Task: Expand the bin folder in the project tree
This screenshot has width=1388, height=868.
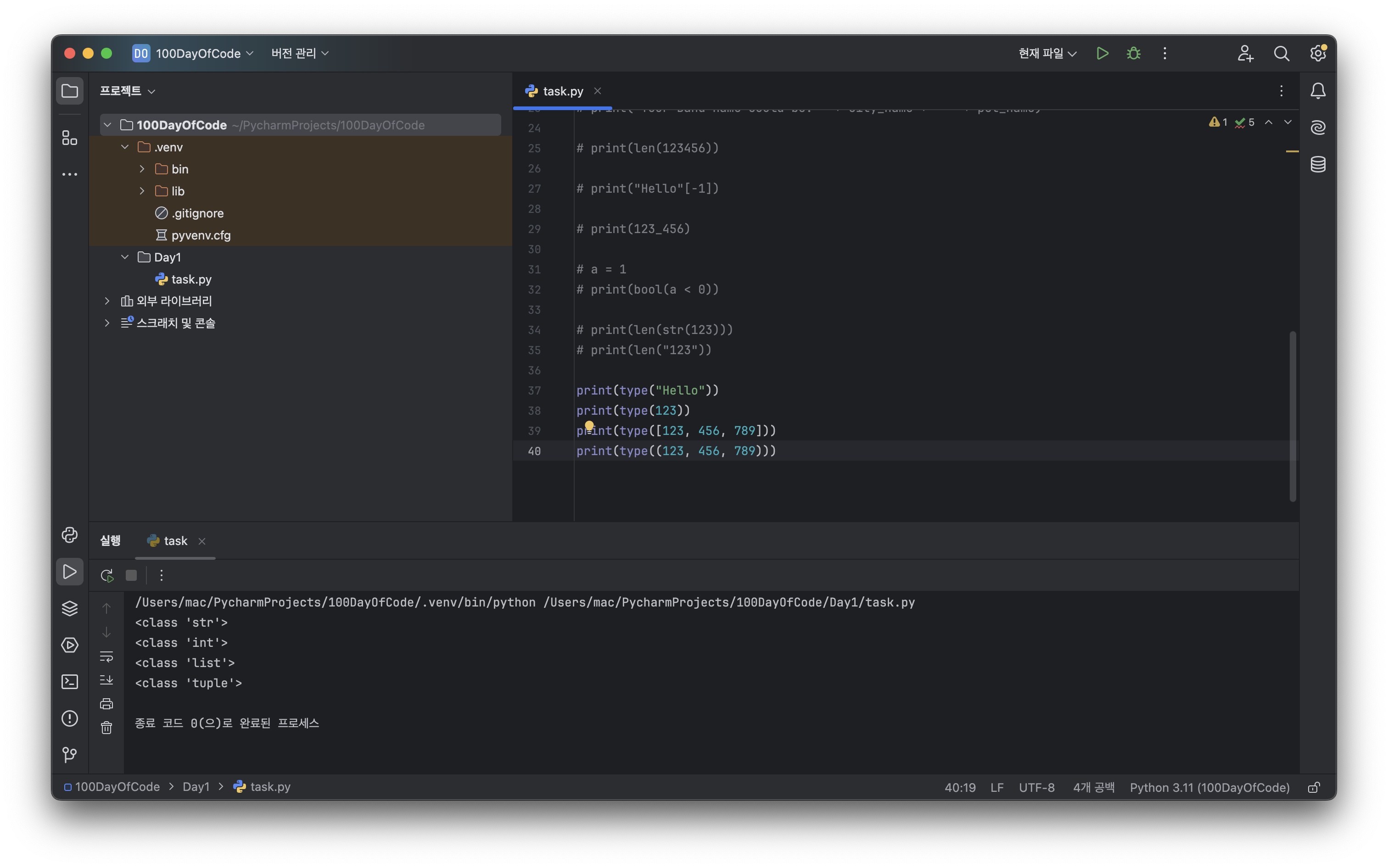Action: pyautogui.click(x=142, y=169)
